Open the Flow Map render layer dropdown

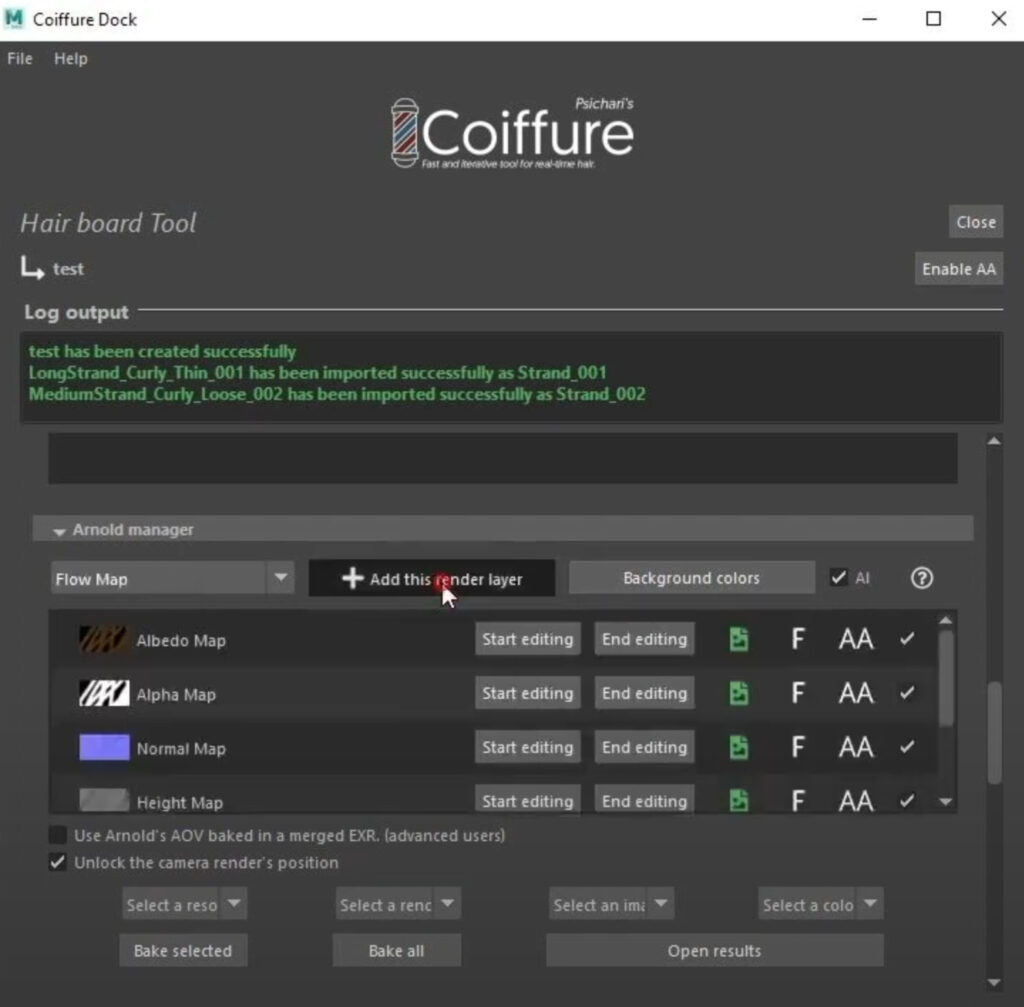point(172,579)
